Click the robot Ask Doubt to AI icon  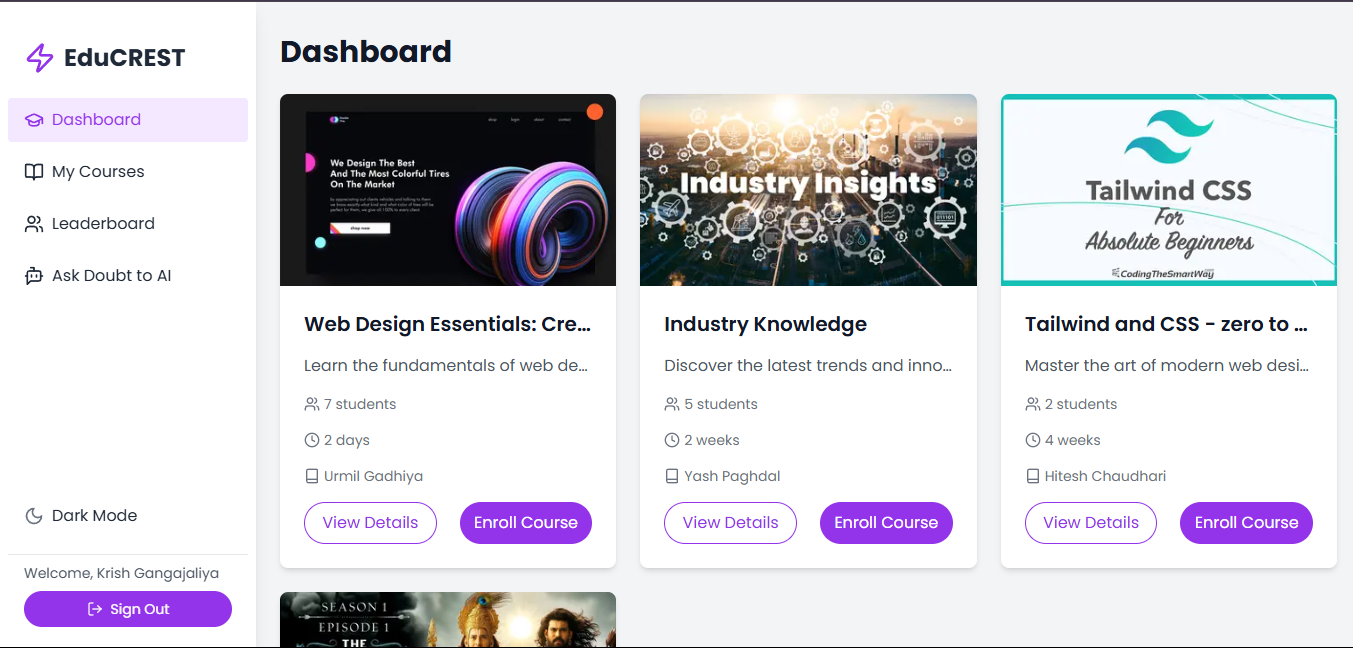[34, 276]
